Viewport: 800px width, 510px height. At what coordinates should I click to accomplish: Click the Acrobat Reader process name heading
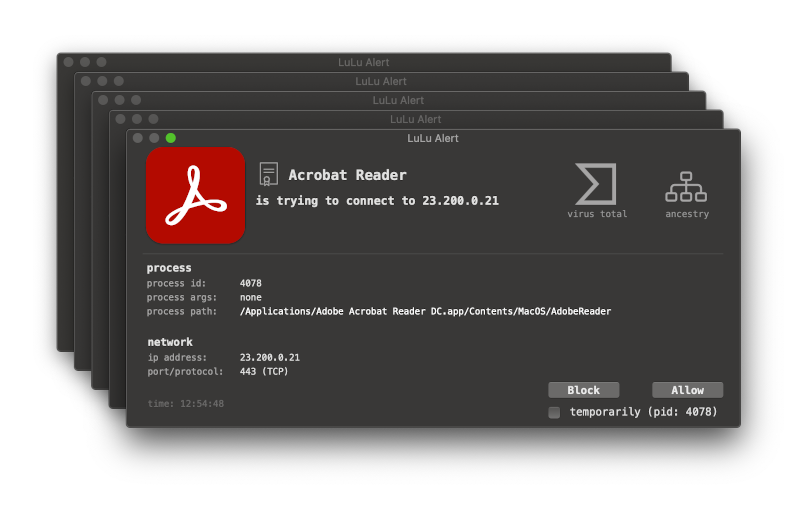pos(347,175)
